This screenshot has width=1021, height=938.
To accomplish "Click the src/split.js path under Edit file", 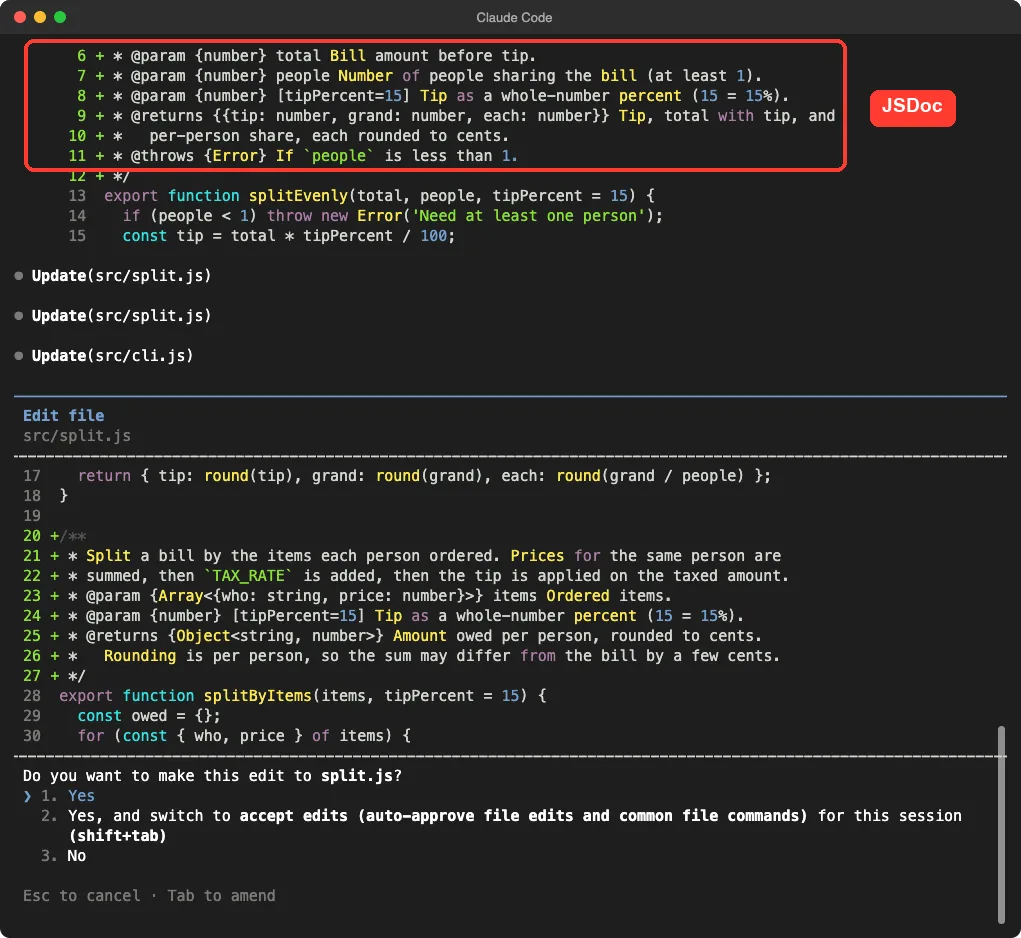I will [77, 435].
